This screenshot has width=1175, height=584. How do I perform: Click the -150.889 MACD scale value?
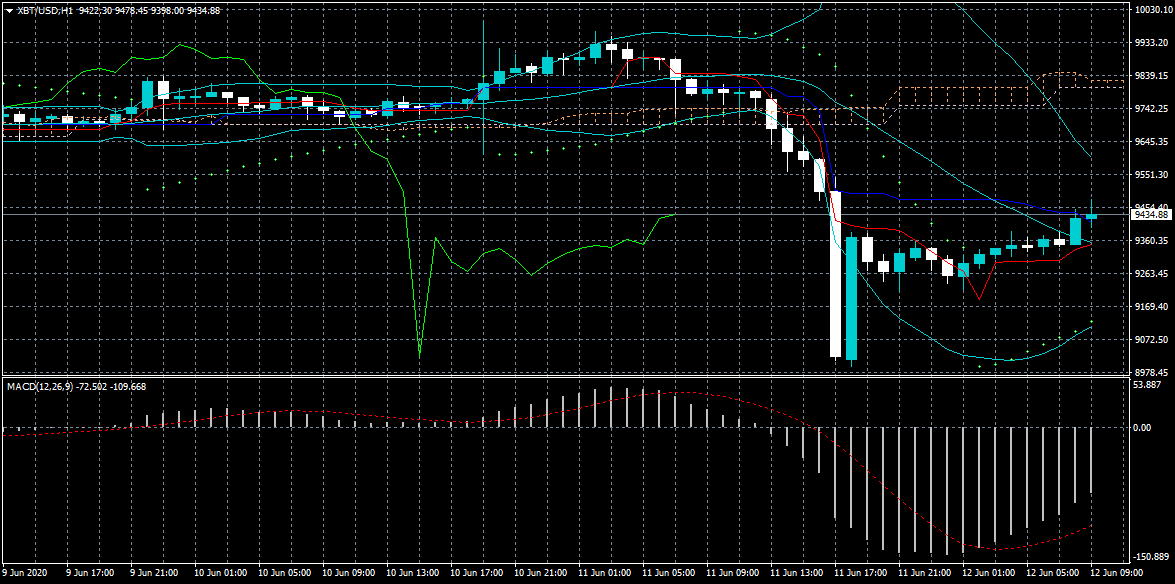tap(1152, 558)
